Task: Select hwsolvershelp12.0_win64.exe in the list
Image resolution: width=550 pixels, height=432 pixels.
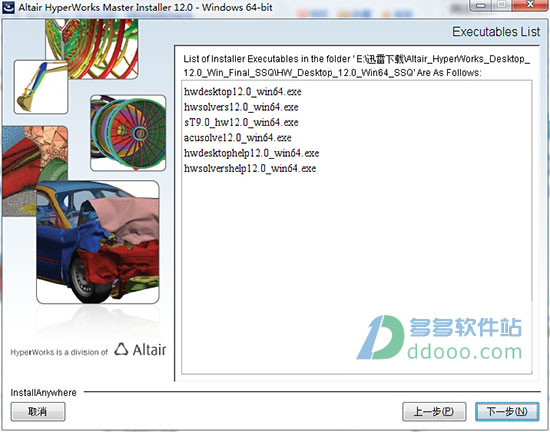Action: (250, 169)
